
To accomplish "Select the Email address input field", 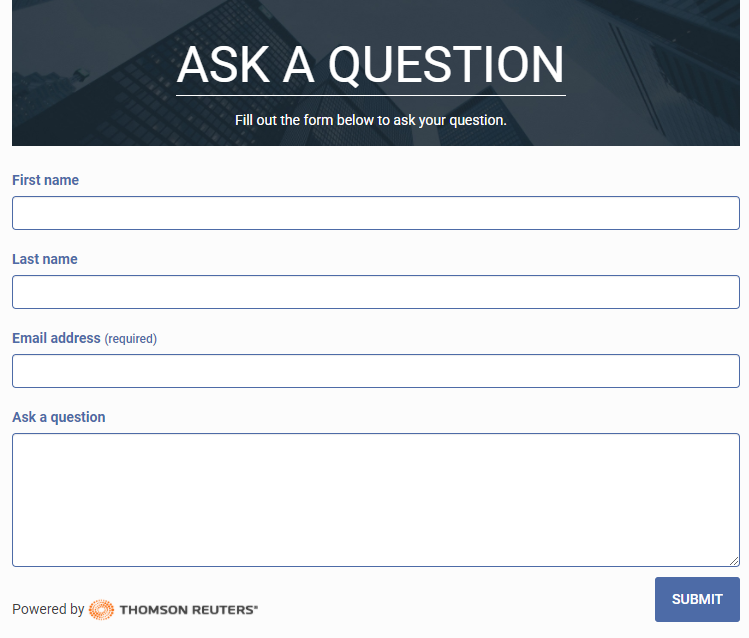I will (375, 371).
